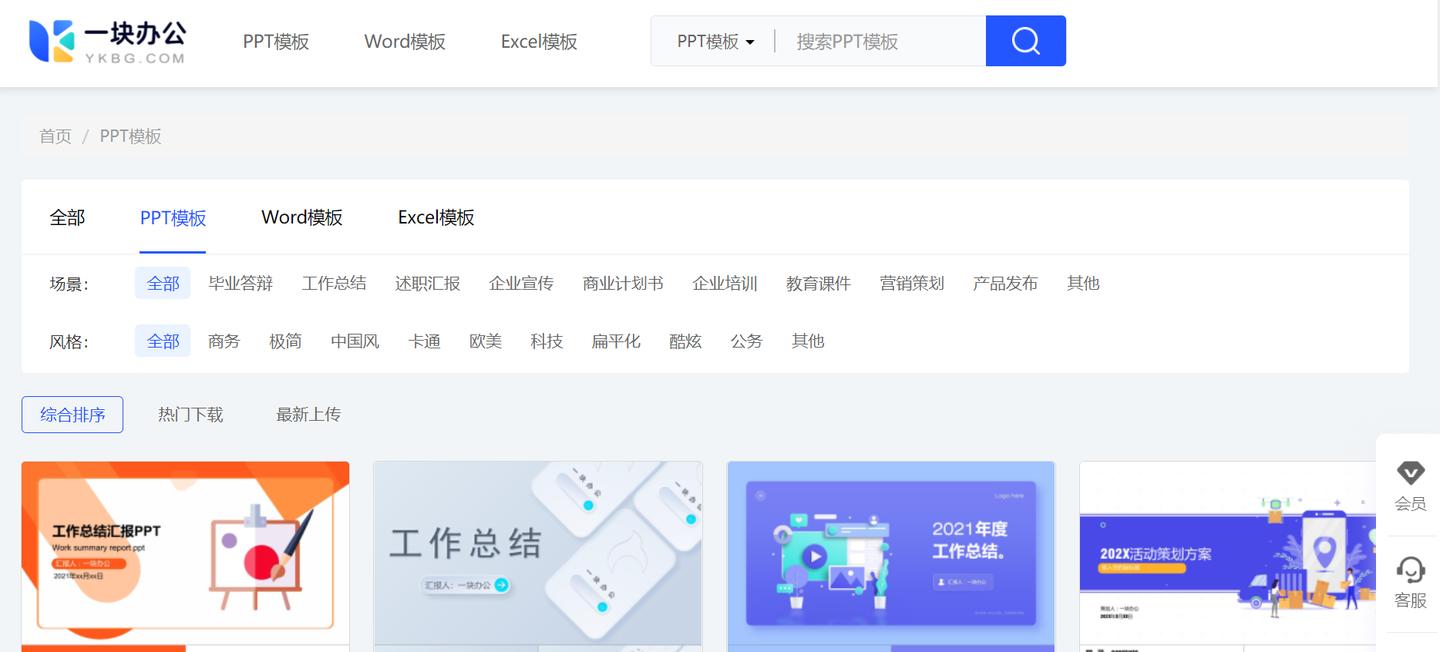Switch sorting to 最新上传
Image resolution: width=1440 pixels, height=652 pixels.
[x=308, y=414]
